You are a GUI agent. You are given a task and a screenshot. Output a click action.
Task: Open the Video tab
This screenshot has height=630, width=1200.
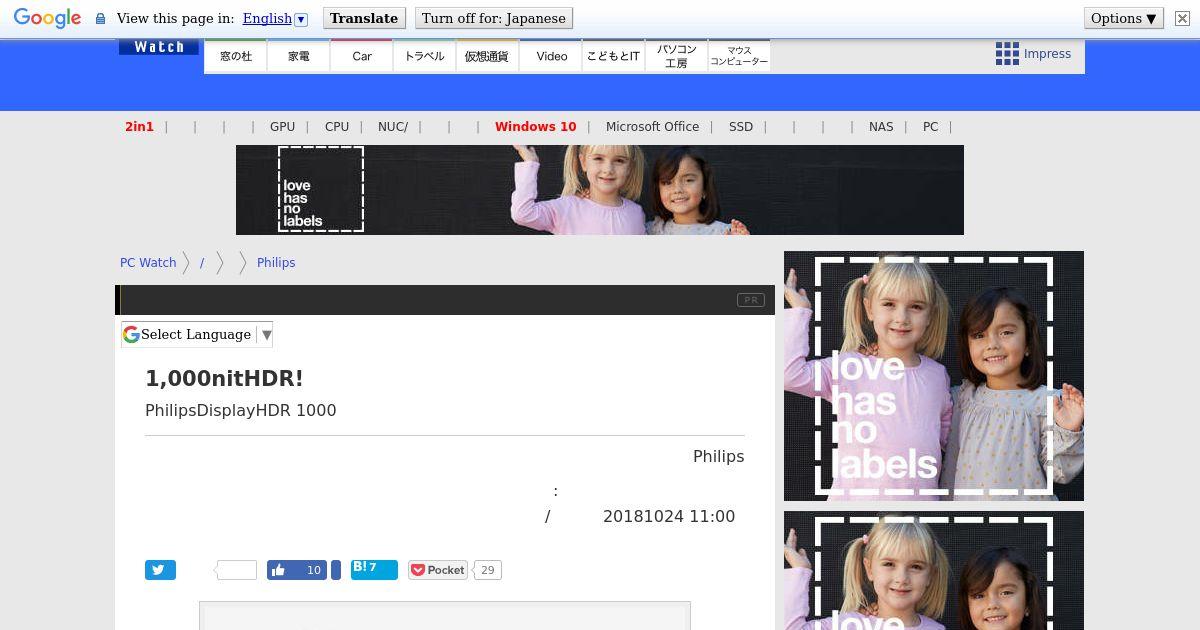click(x=551, y=56)
